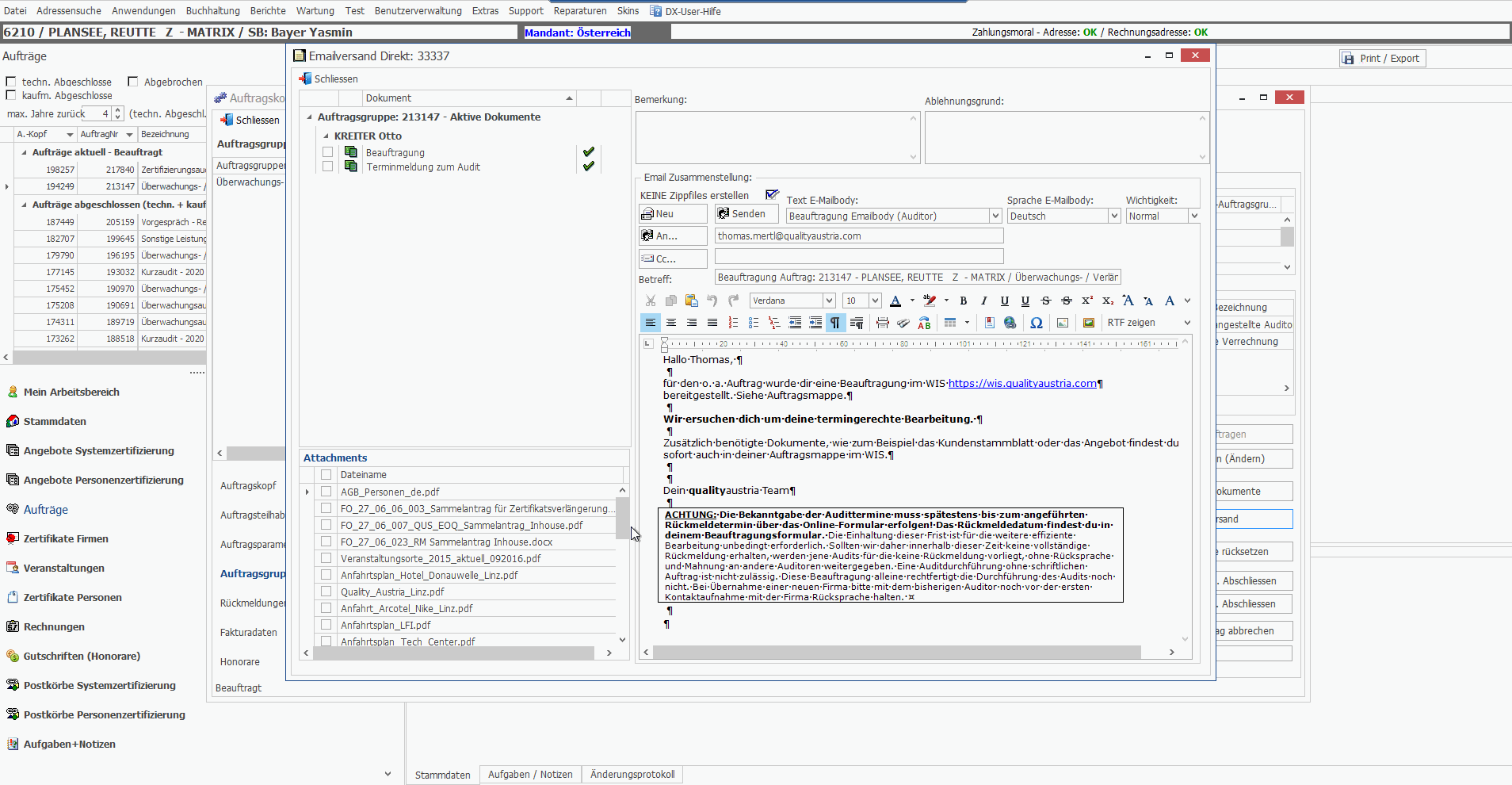Viewport: 1512px width, 785px height.
Task: Click the Cc address input field
Action: [859, 256]
